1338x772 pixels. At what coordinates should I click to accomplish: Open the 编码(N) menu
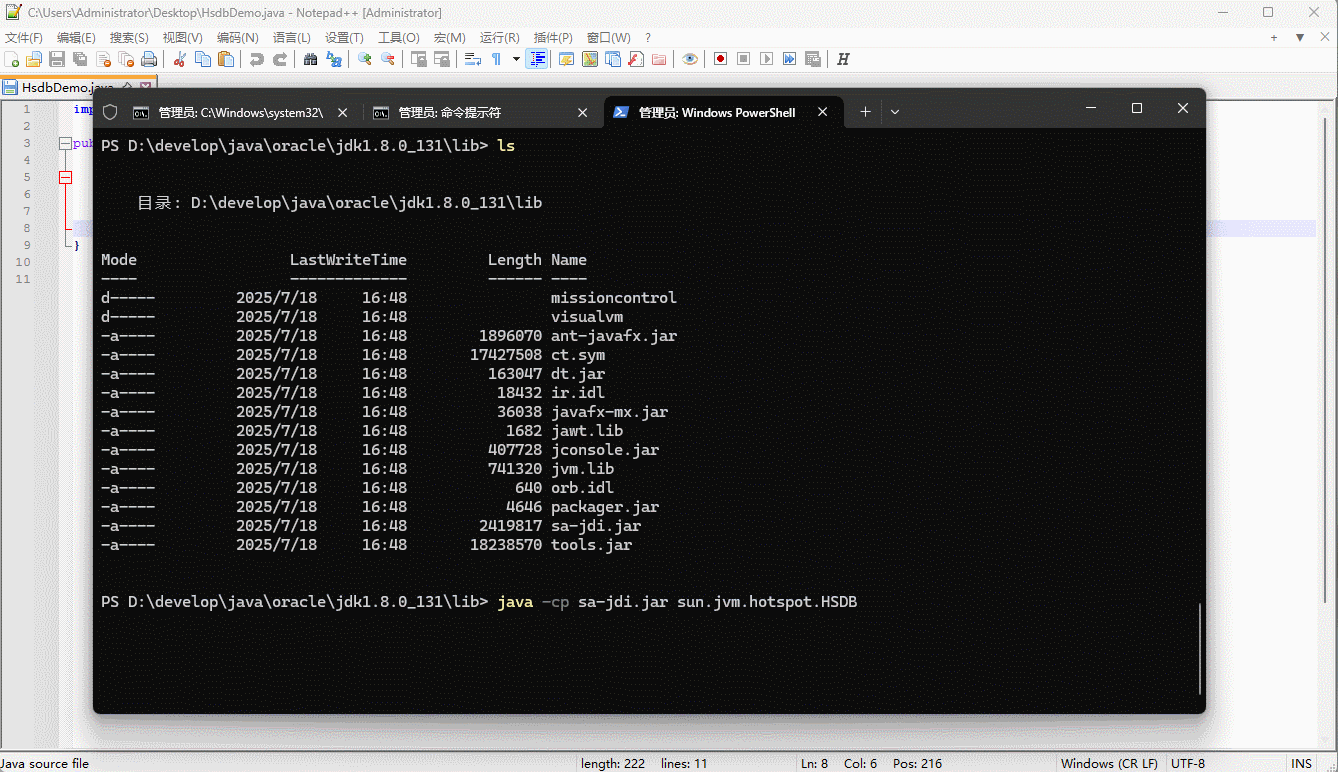click(237, 37)
